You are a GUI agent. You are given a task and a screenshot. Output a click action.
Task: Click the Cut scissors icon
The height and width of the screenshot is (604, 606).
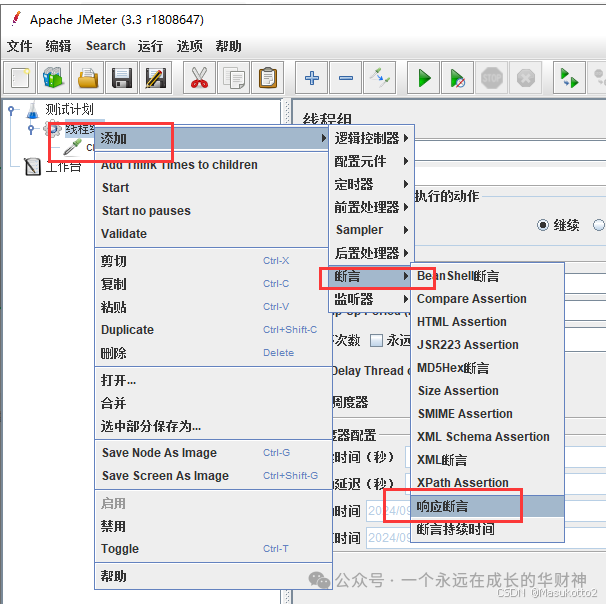tap(199, 77)
